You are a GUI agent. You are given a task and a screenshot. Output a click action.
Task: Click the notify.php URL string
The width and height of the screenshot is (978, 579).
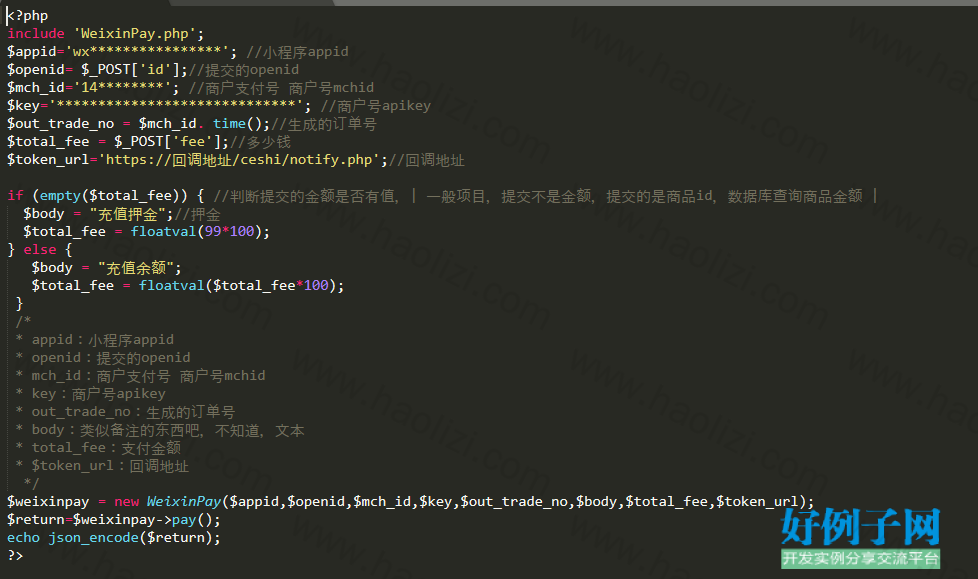tap(240, 160)
